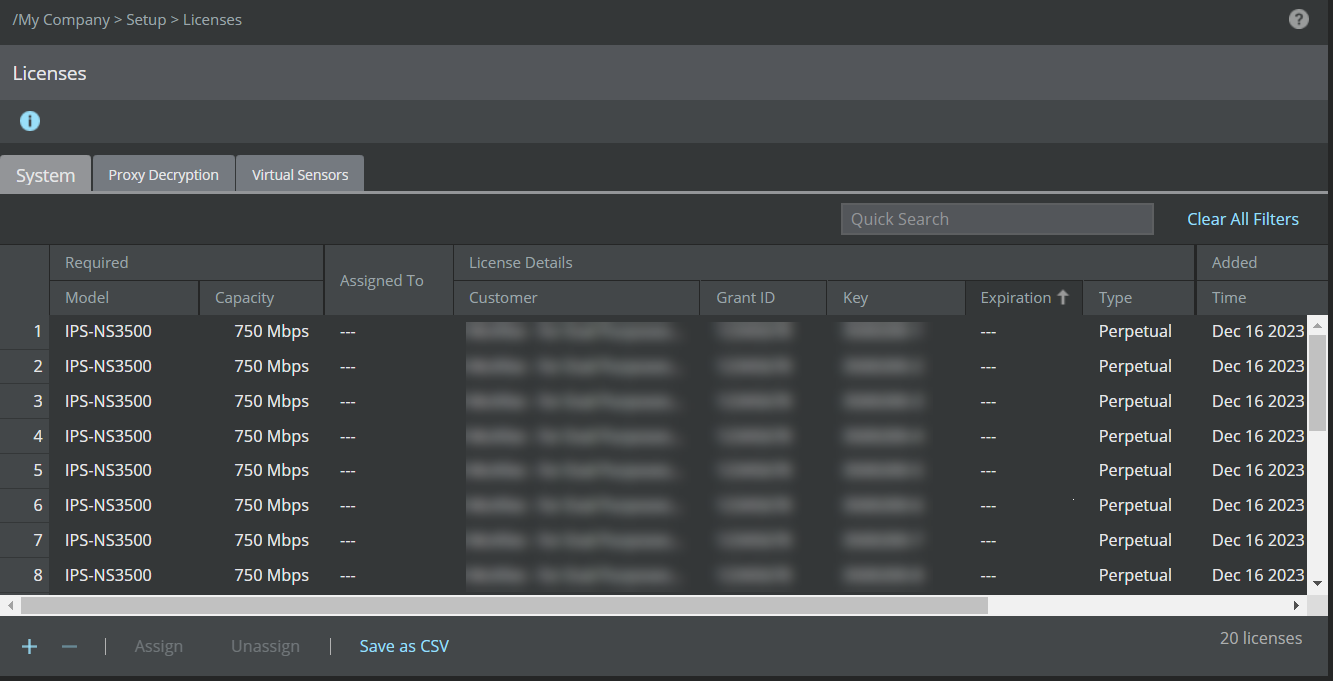The image size is (1333, 681).
Task: Sort by the Time column header
Action: (1262, 297)
